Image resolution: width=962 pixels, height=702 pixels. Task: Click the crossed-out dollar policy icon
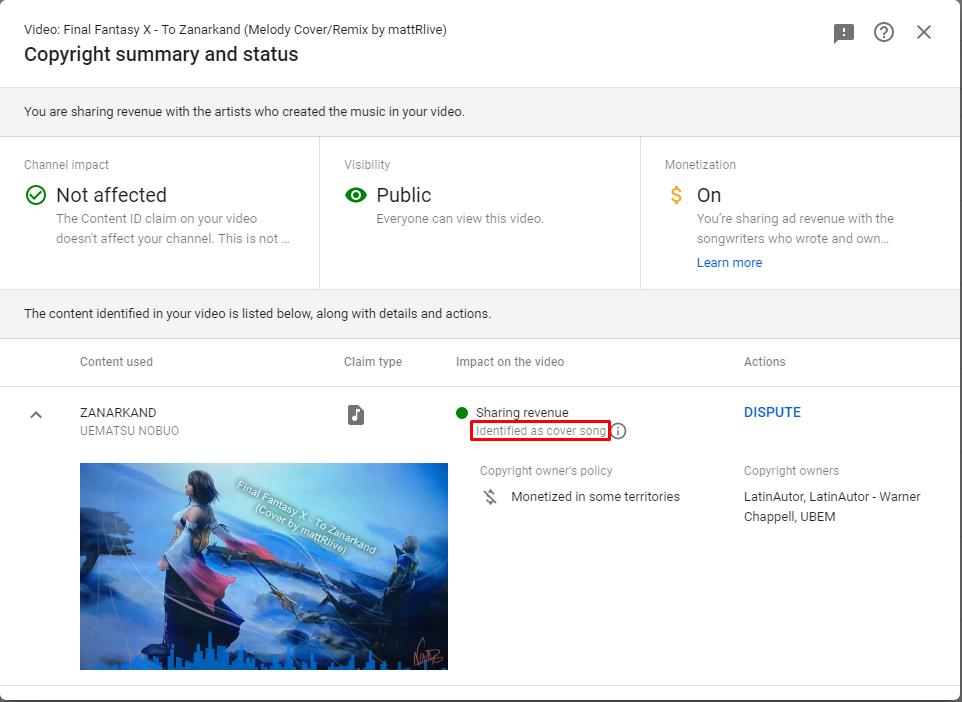(x=490, y=496)
